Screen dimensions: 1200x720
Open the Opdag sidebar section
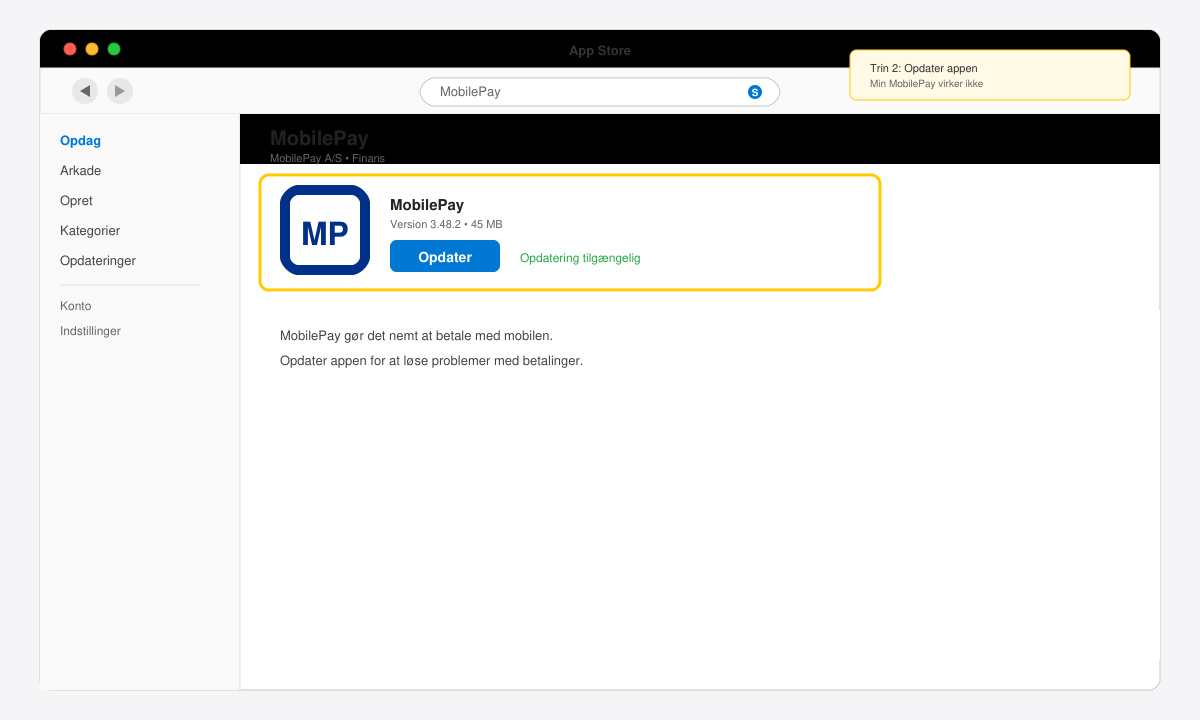[80, 141]
